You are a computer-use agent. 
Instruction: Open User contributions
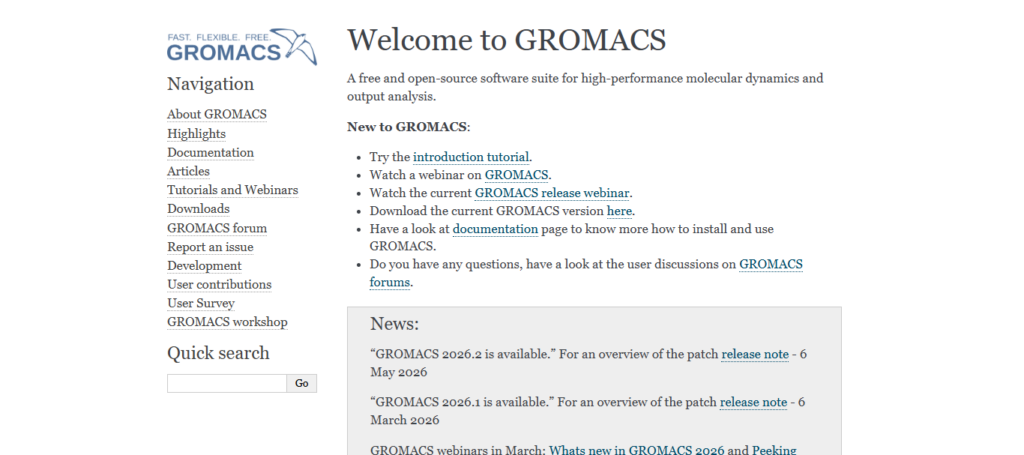tap(219, 285)
